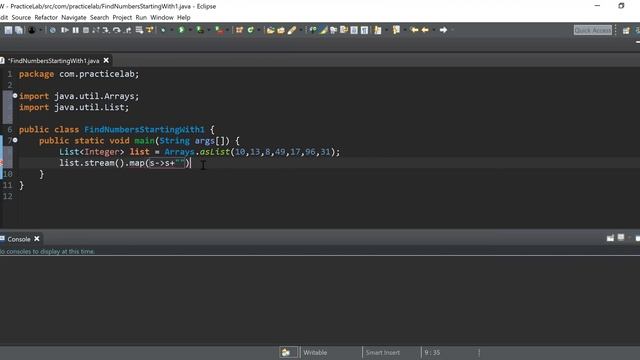640x360 pixels.
Task: Close the Console view tab
Action: click(x=37, y=239)
